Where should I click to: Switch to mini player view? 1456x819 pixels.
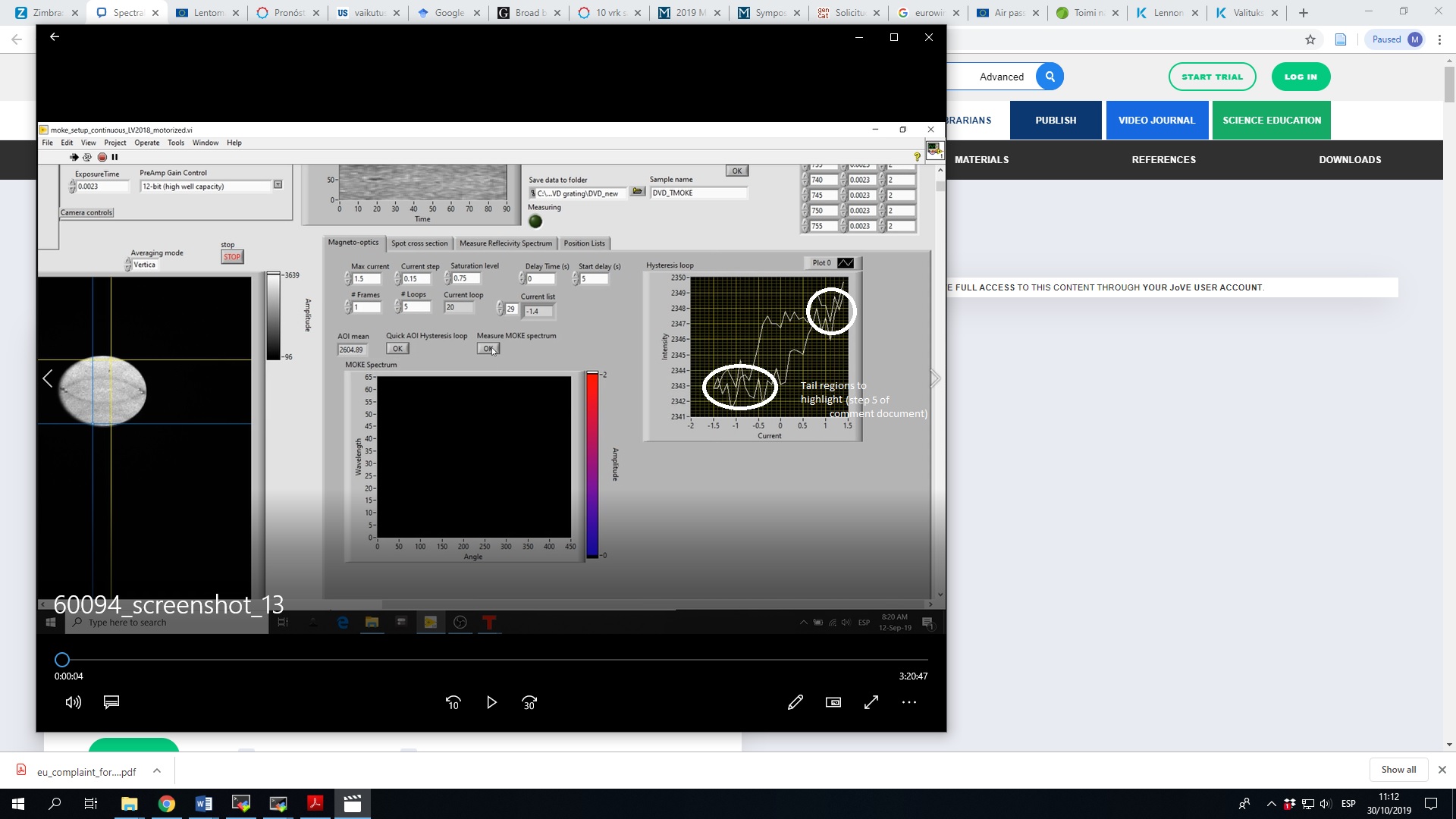point(833,702)
